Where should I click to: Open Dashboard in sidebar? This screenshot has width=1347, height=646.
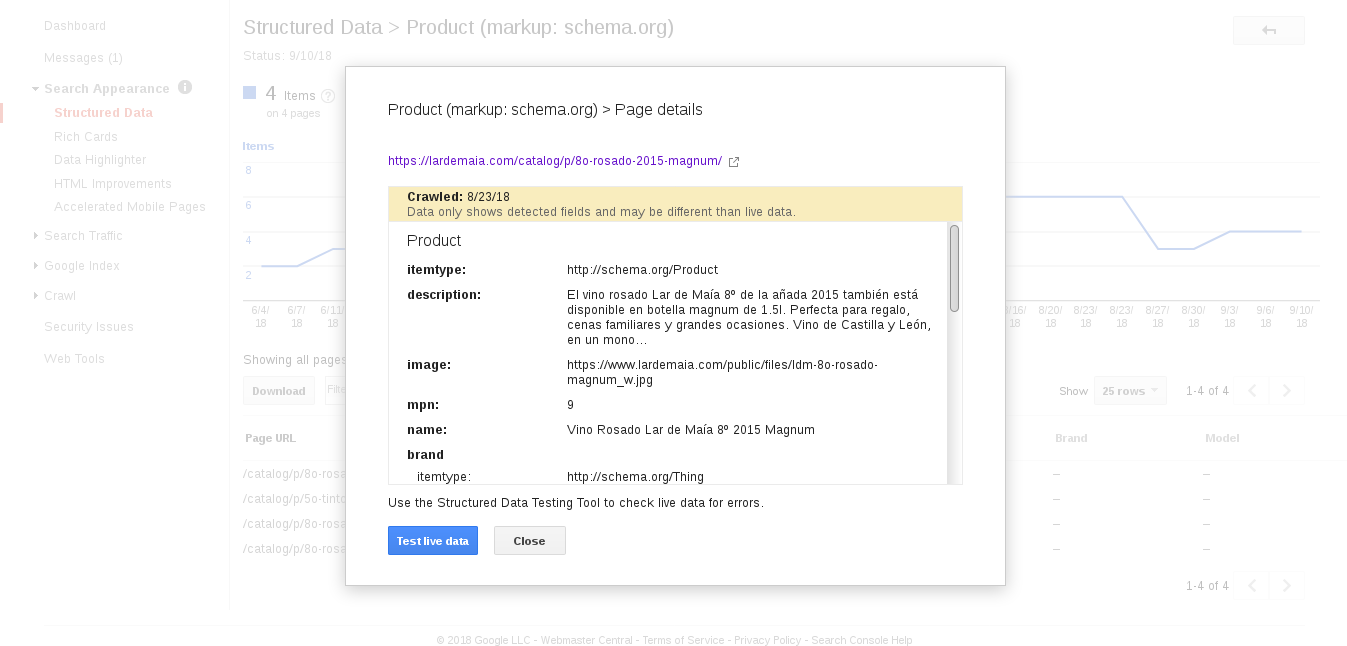pos(75,26)
